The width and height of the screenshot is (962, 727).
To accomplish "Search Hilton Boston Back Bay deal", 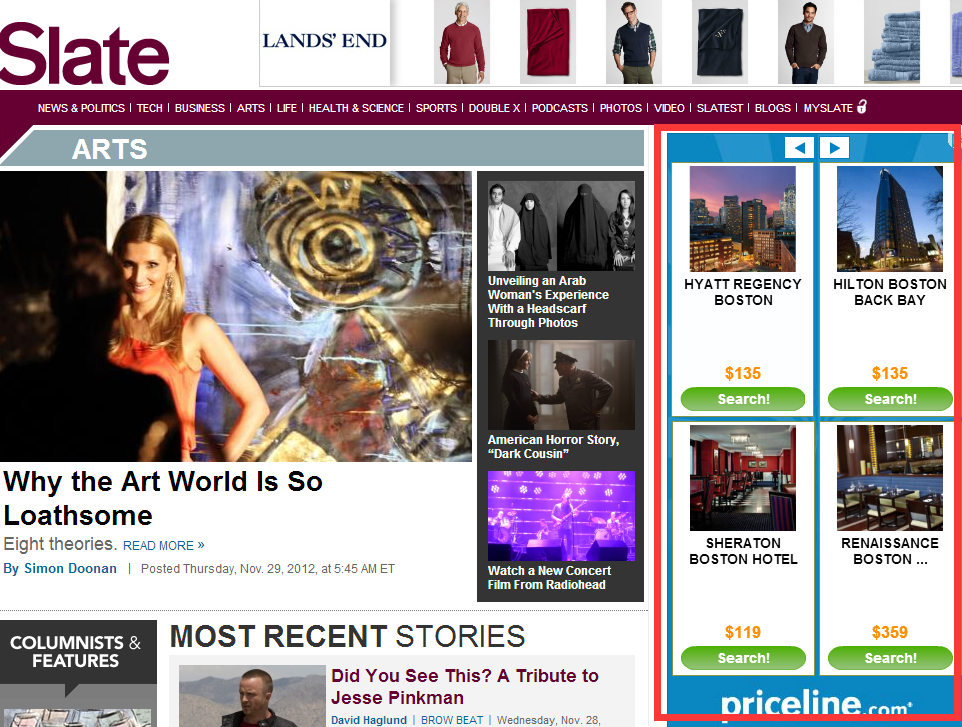I will point(890,399).
